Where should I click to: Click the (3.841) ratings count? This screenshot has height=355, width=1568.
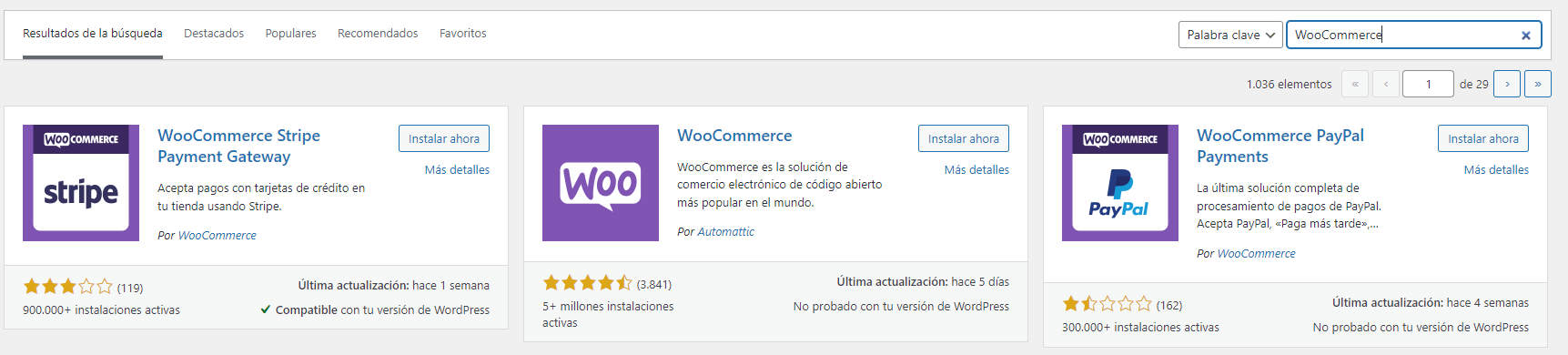click(x=654, y=284)
